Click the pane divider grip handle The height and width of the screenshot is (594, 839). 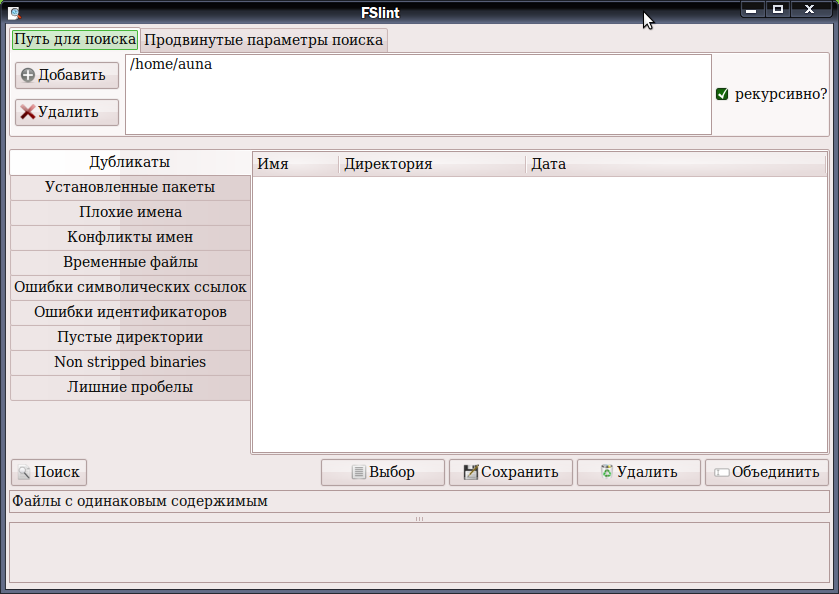420,519
